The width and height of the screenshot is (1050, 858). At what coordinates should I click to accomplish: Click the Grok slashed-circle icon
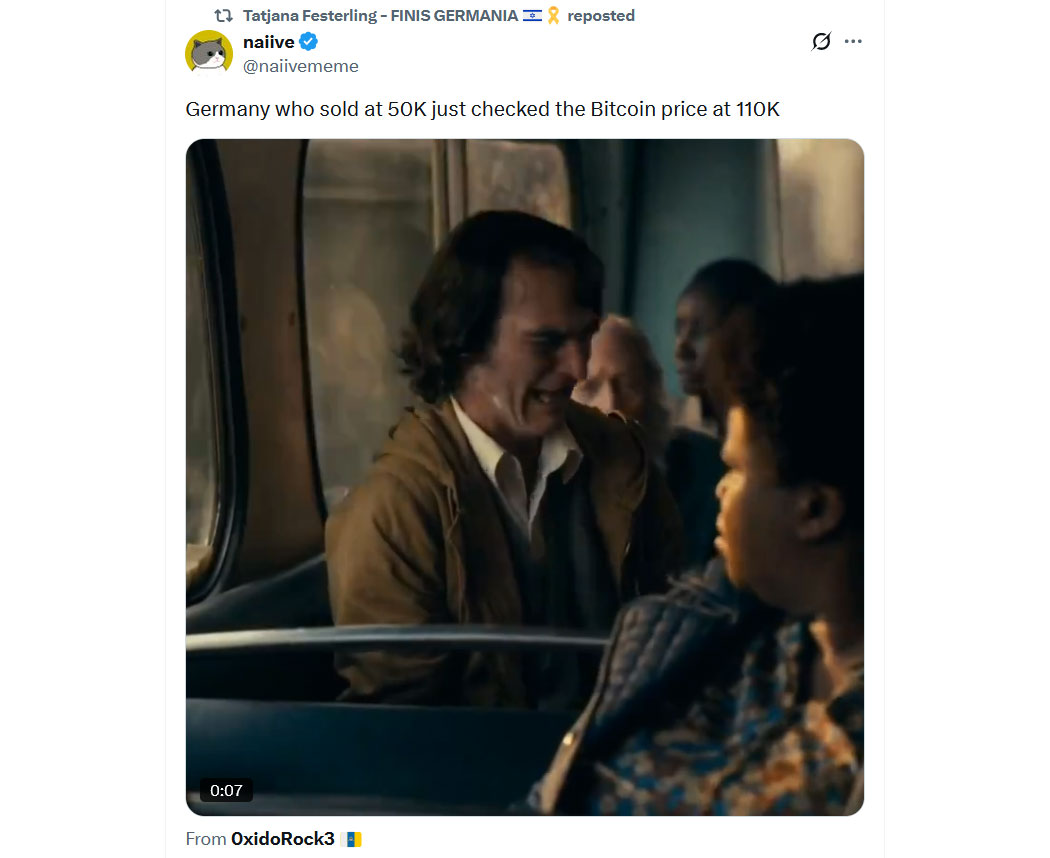[821, 42]
